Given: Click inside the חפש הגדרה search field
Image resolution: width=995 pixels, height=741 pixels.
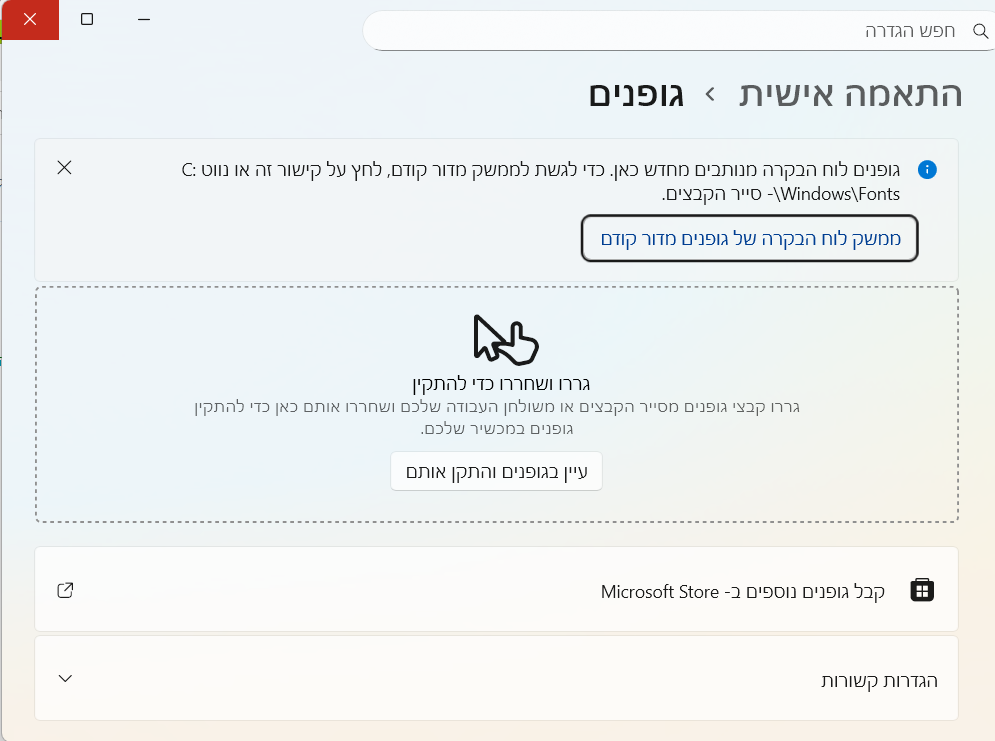Looking at the screenshot, I should pyautogui.click(x=700, y=31).
